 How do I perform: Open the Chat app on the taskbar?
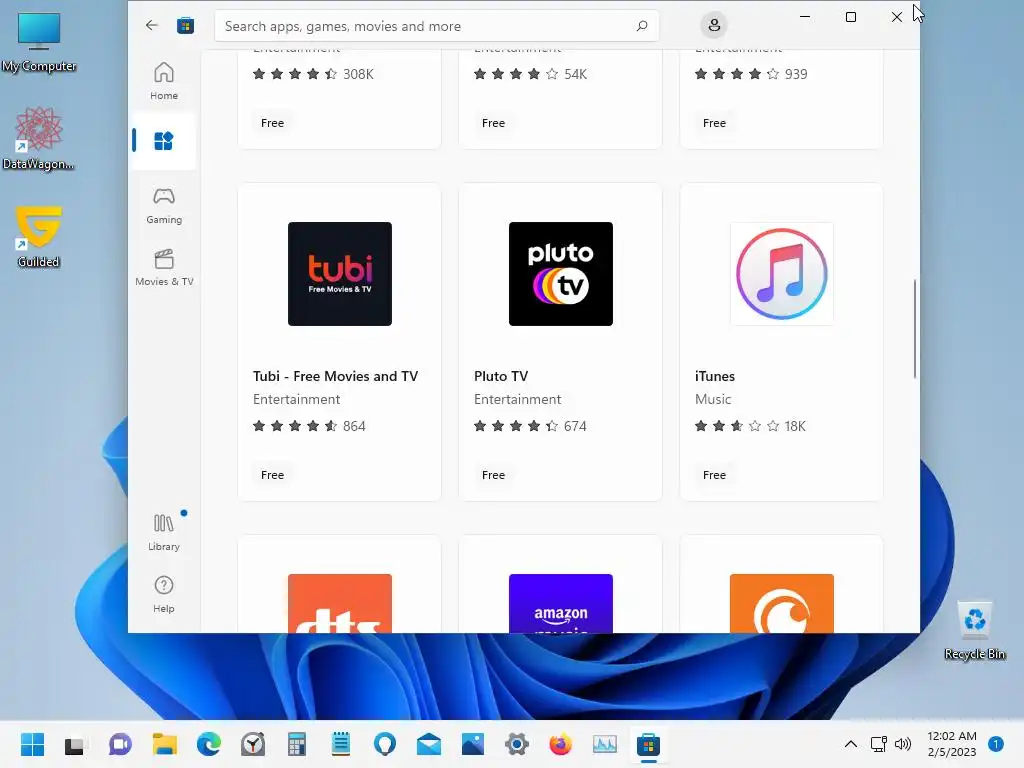120,744
